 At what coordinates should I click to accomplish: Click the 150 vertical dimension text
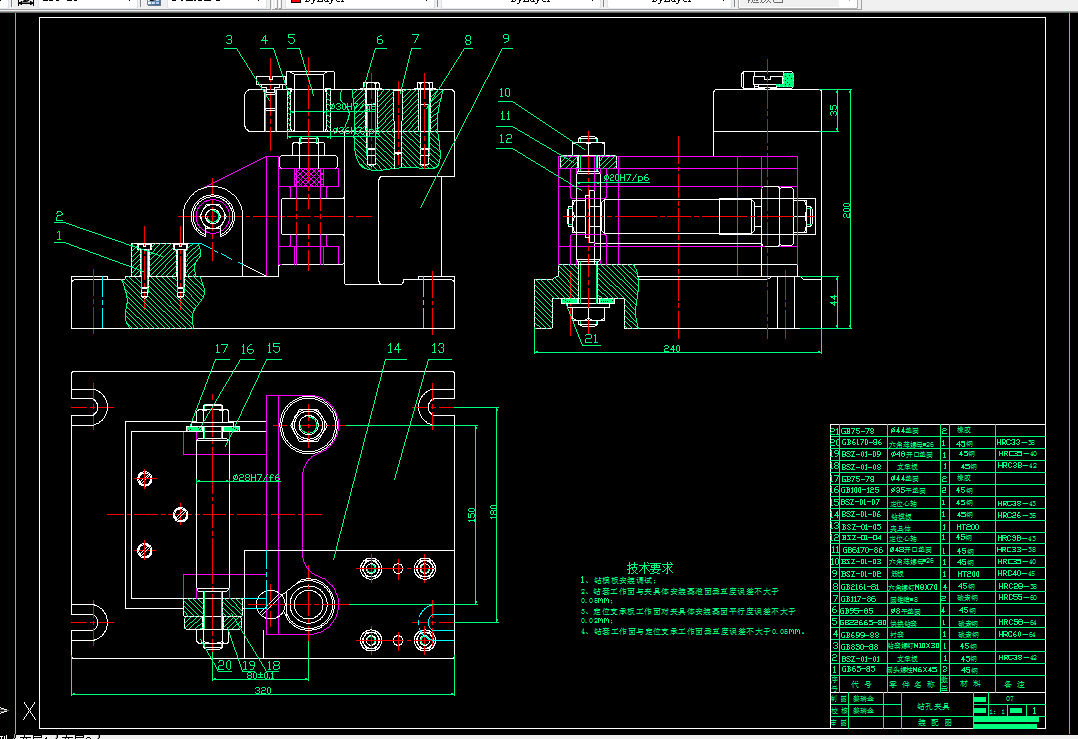point(472,515)
